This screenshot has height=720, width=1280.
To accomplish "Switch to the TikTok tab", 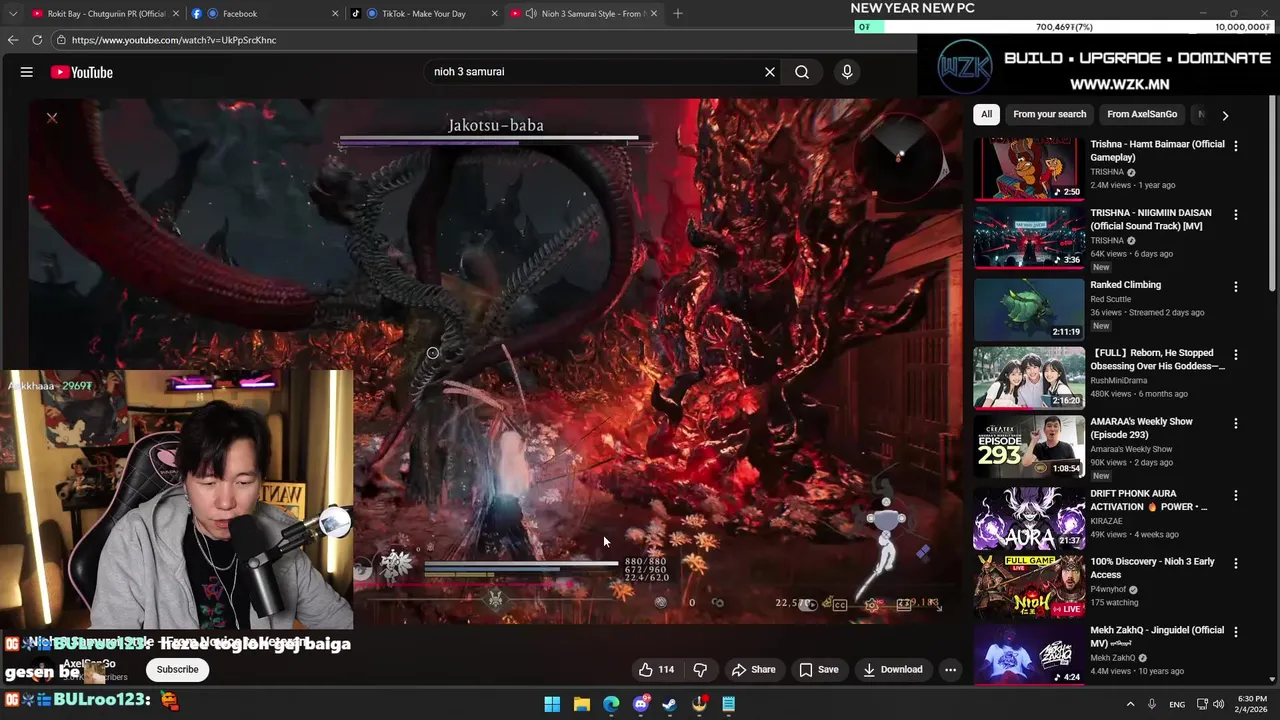I will (423, 14).
